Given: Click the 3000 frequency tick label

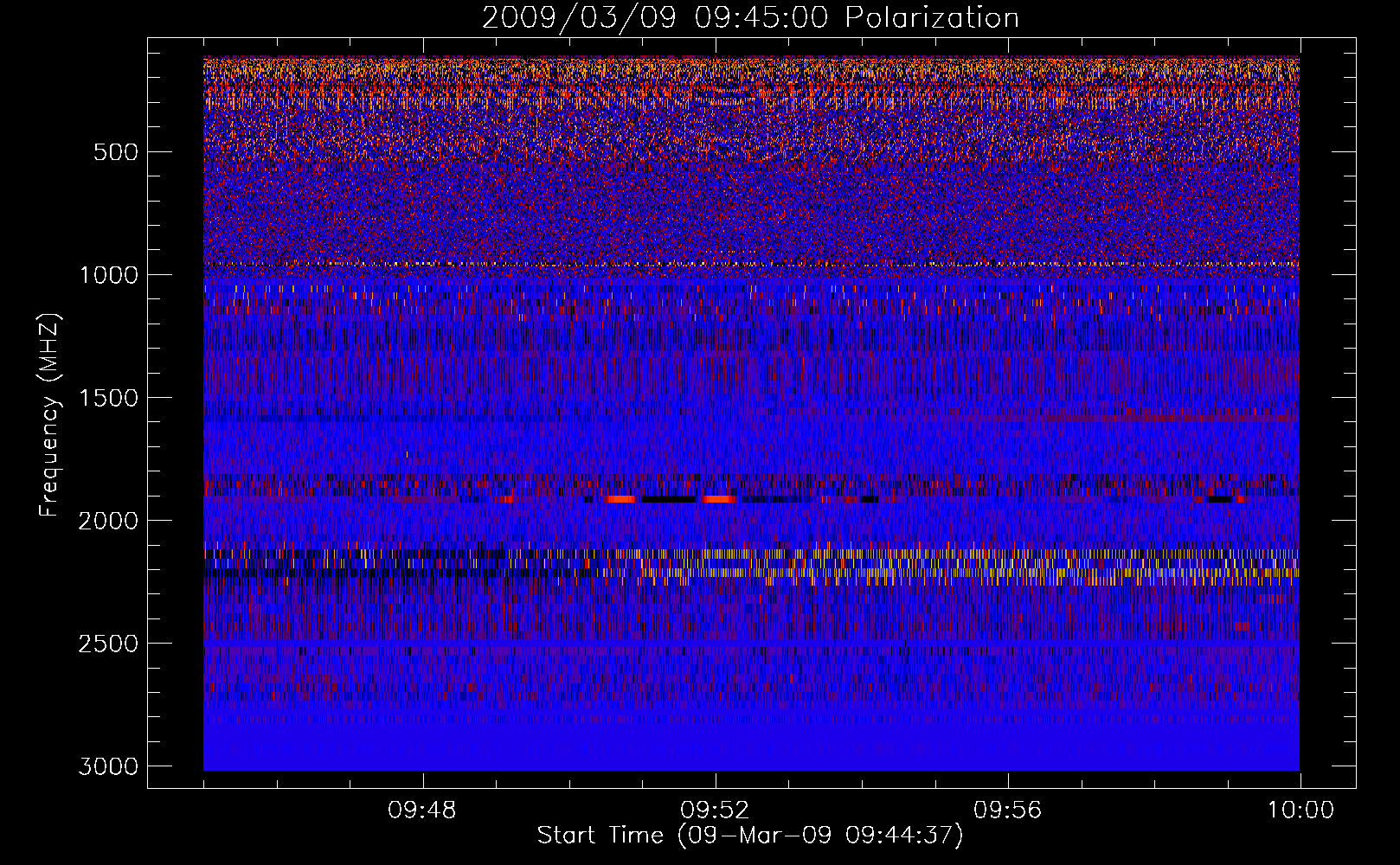Looking at the screenshot, I should (x=108, y=766).
